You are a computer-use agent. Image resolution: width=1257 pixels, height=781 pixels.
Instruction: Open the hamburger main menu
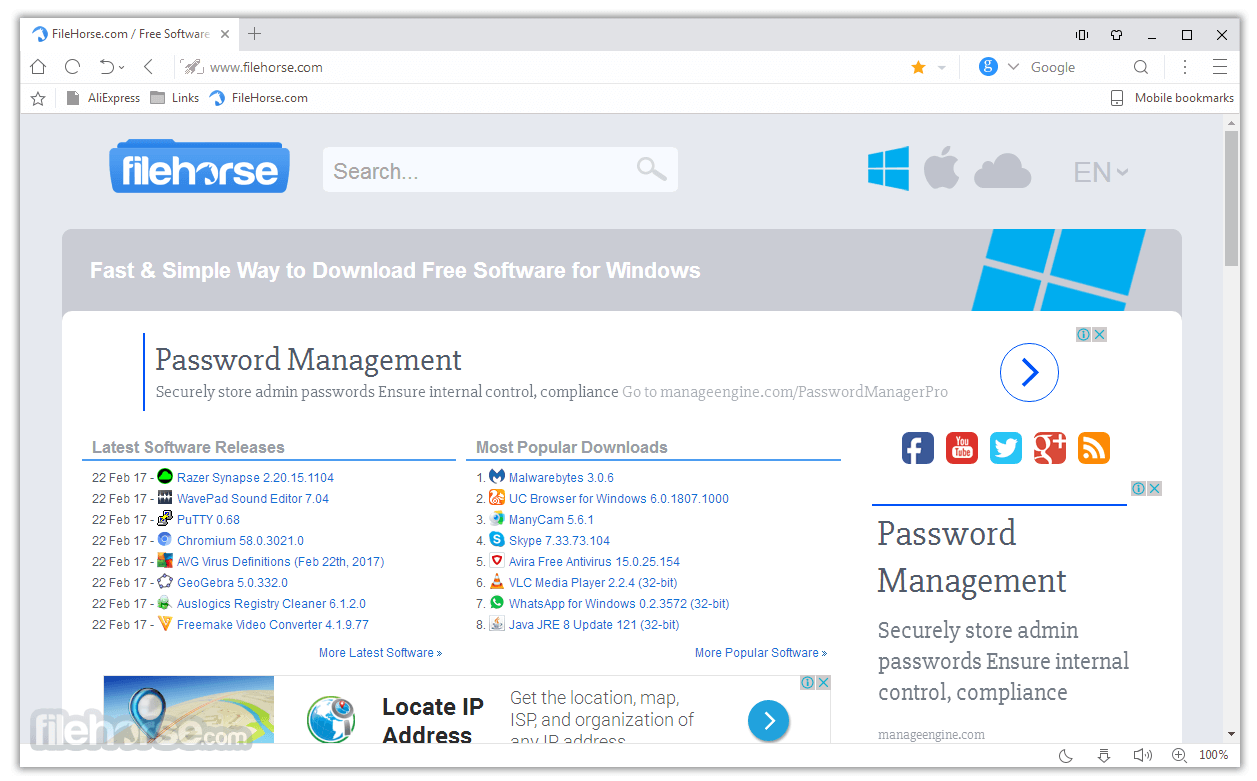point(1220,67)
